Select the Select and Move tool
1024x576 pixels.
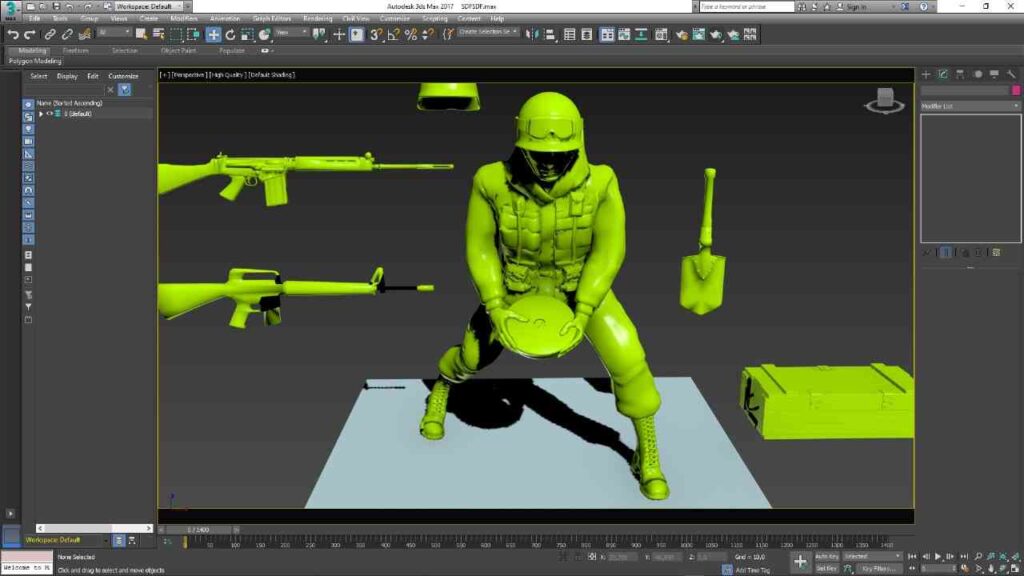click(x=213, y=34)
